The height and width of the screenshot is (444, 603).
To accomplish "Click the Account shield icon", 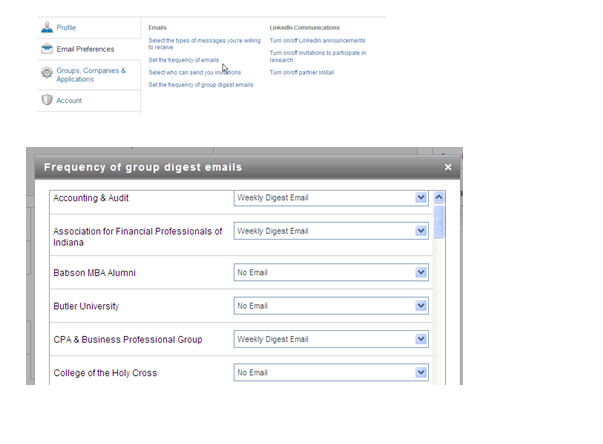I will tap(47, 100).
